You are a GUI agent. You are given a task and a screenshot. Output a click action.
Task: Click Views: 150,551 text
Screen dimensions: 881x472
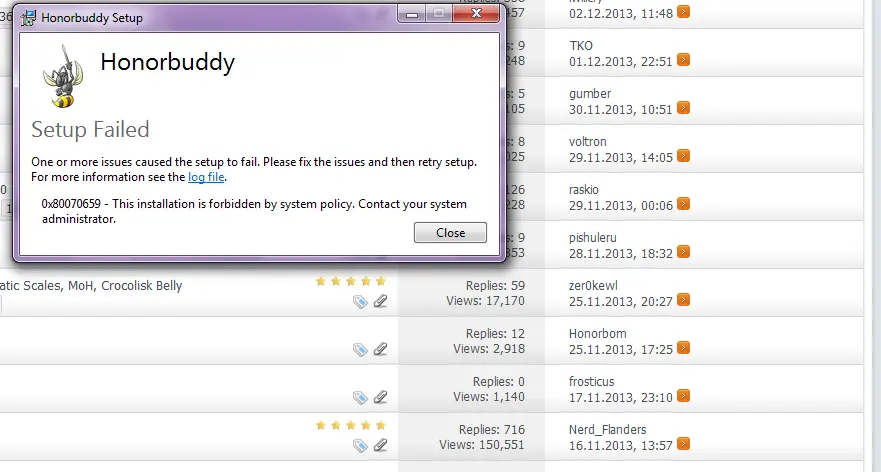482,444
